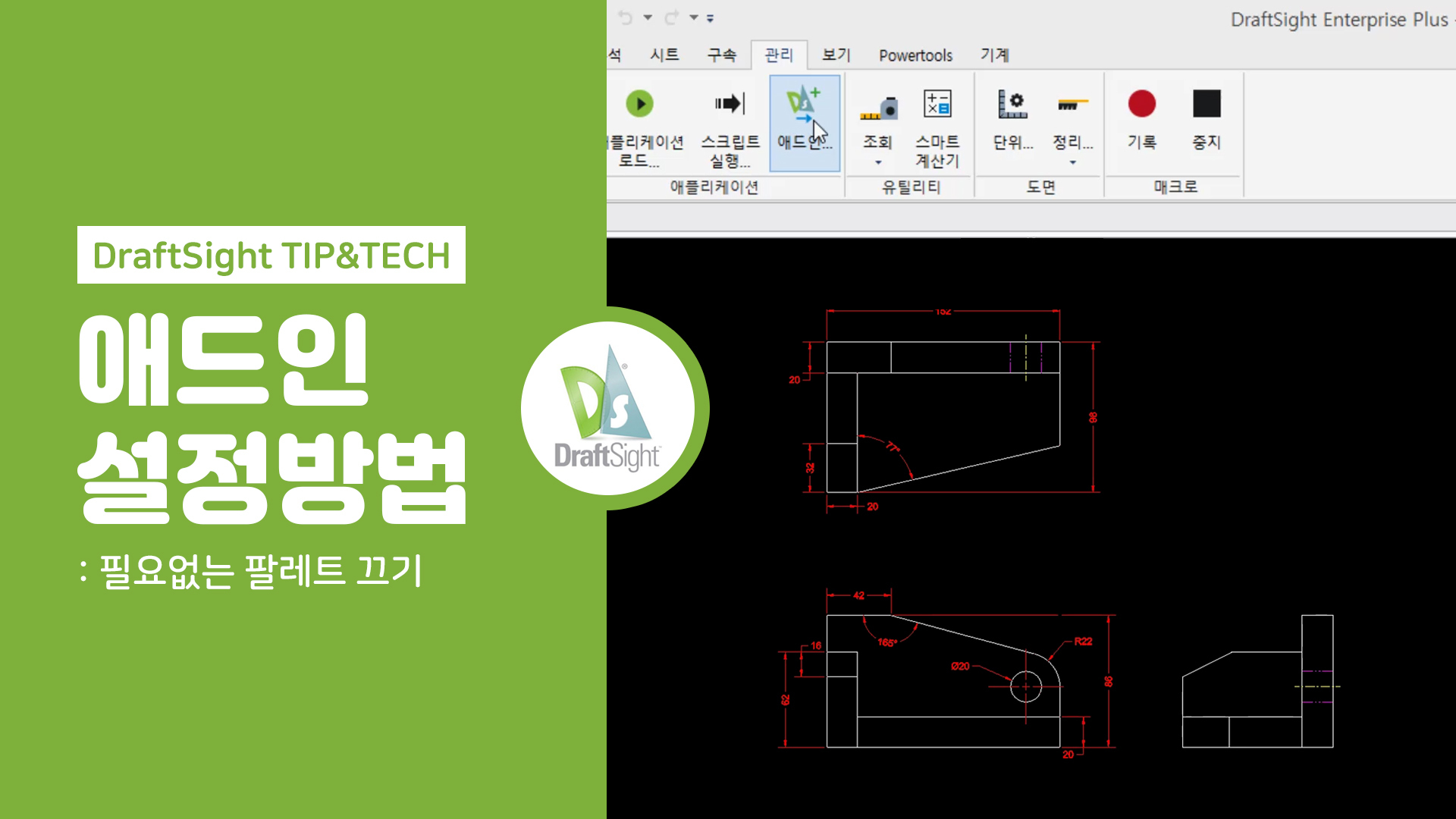Switch to the 보기 ribbon tab
The height and width of the screenshot is (819, 1456).
coord(836,55)
